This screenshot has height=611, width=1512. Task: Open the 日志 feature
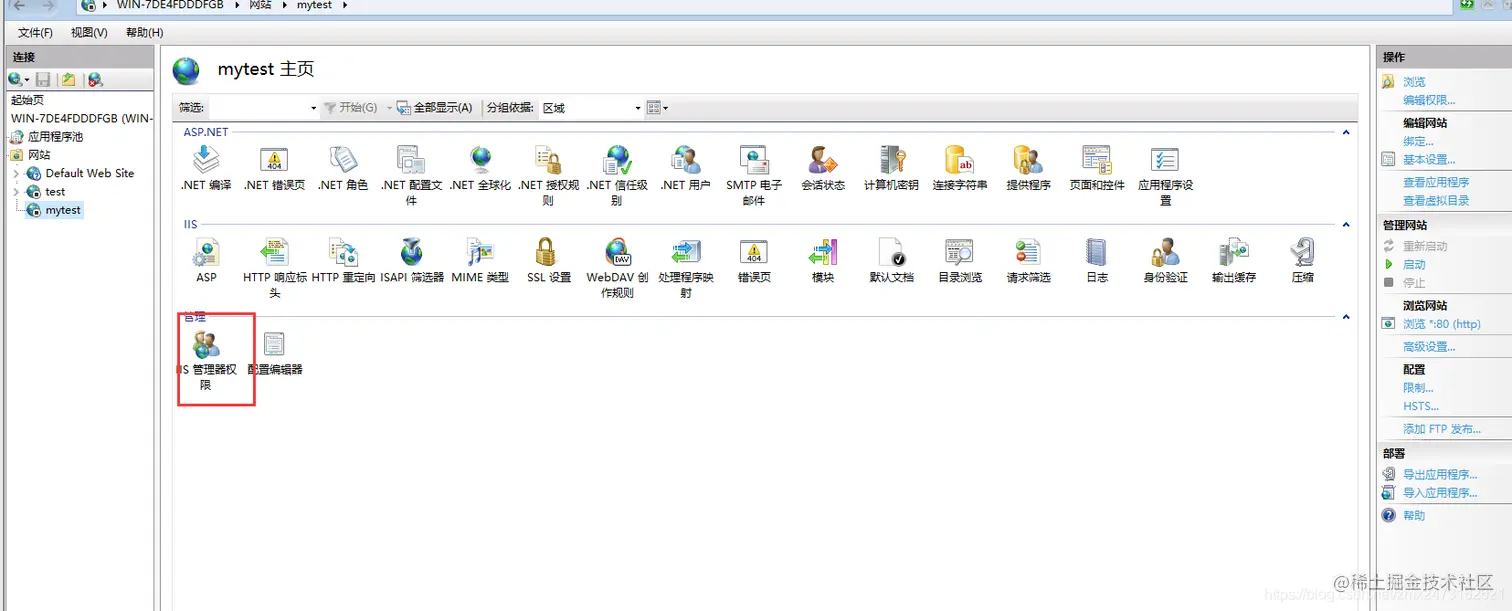click(1097, 261)
